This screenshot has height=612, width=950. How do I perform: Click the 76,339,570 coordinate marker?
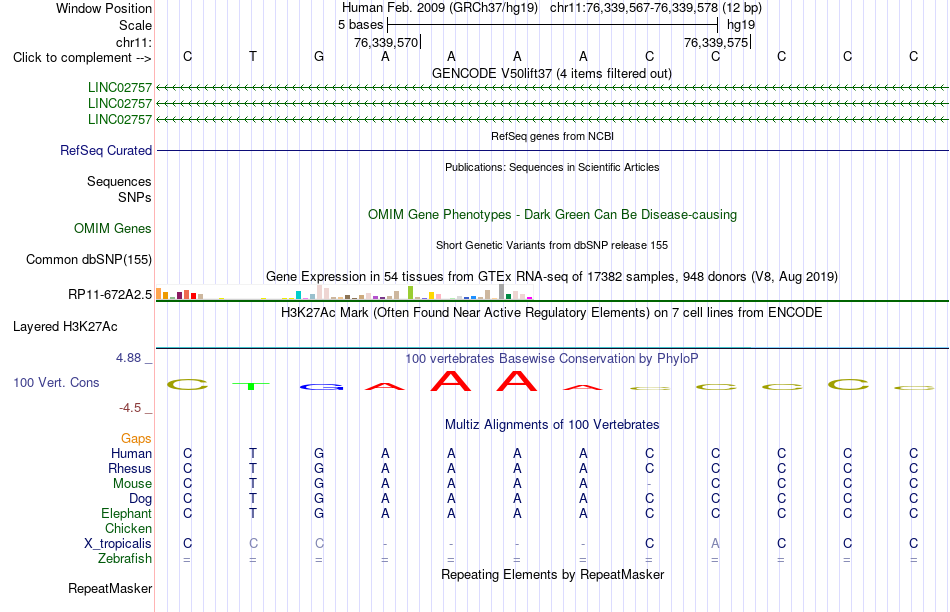[387, 42]
